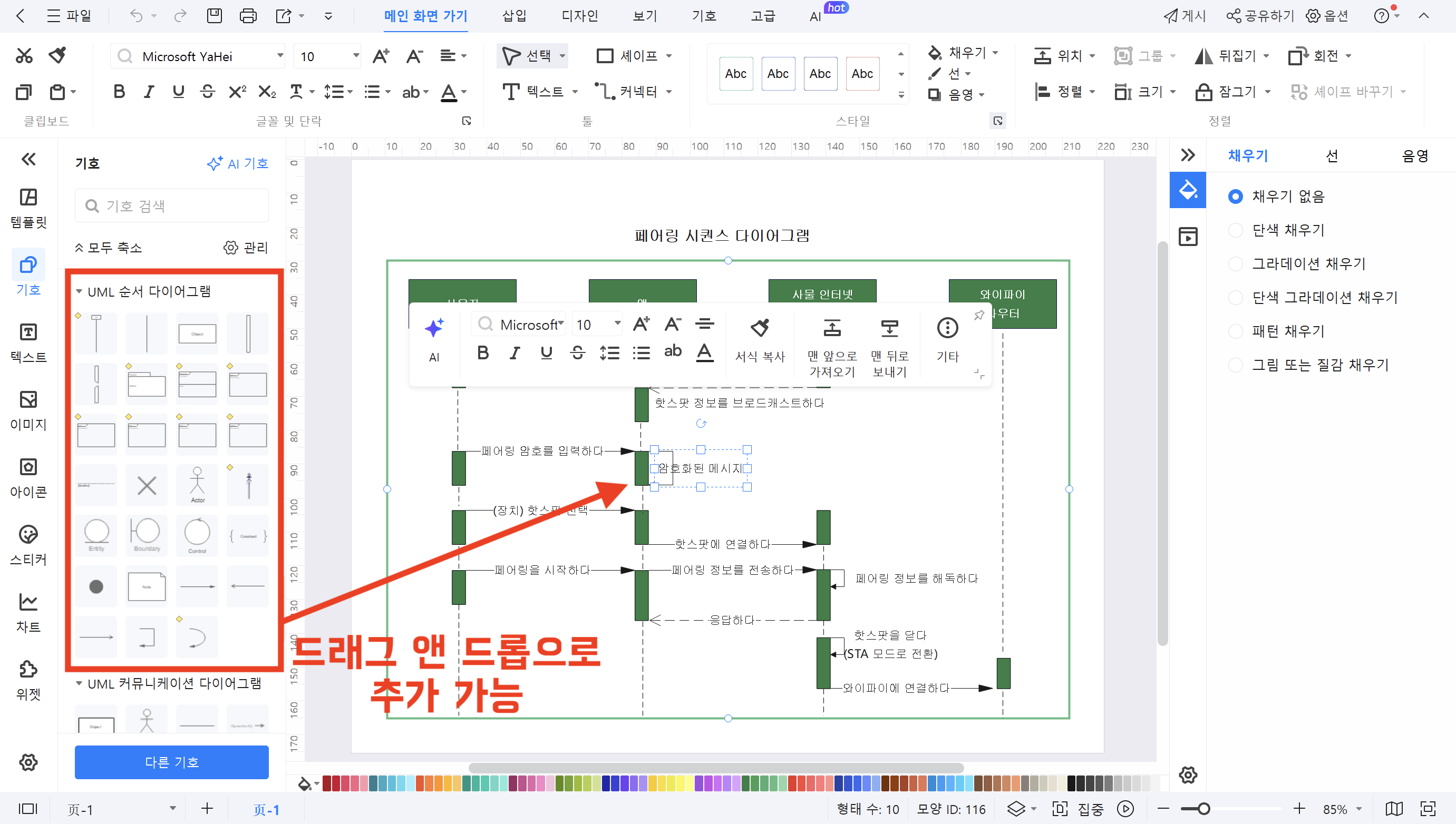Open the 차트 panel in the left sidebar
This screenshot has height=824, width=1456.
pos(28,612)
